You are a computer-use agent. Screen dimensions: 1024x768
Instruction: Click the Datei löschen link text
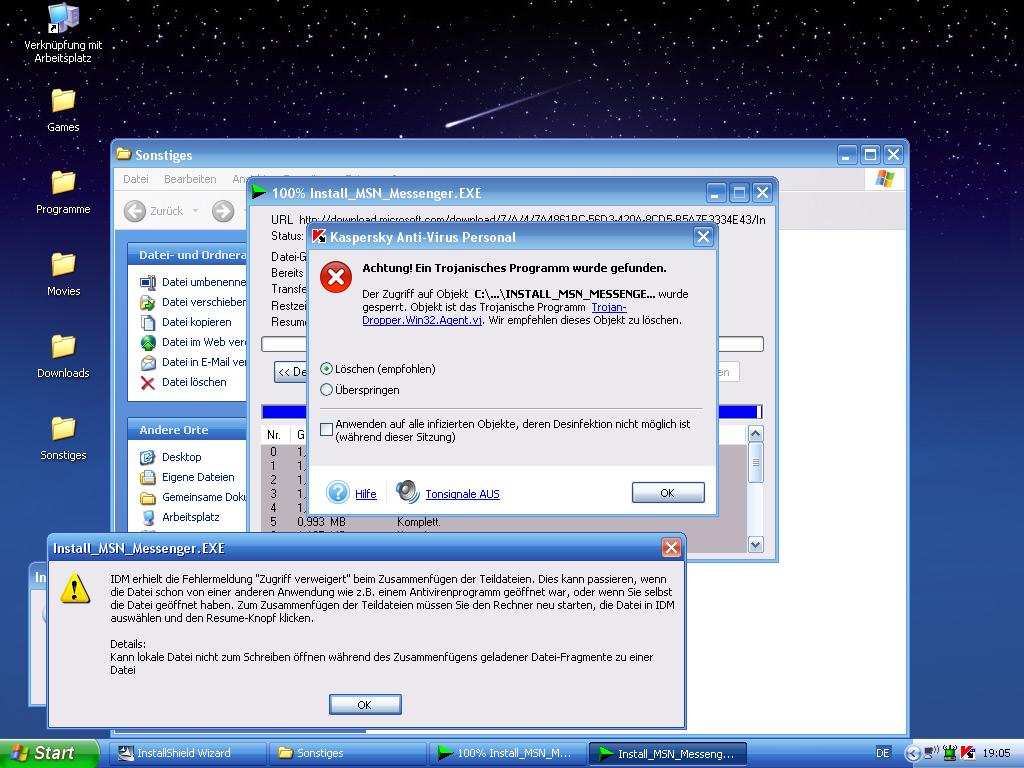pyautogui.click(x=194, y=382)
